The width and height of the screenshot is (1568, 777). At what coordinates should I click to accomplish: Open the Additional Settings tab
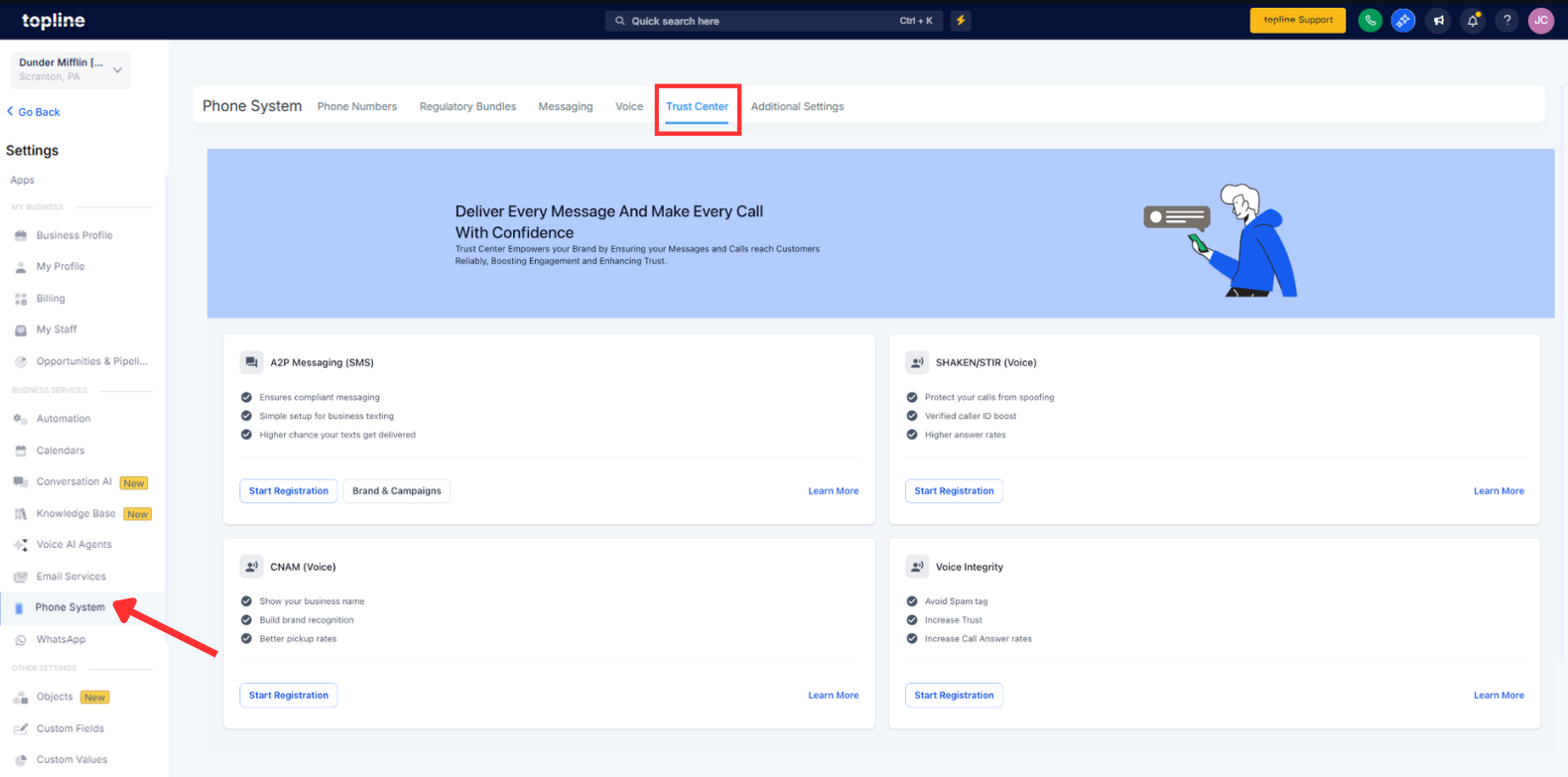pos(797,106)
